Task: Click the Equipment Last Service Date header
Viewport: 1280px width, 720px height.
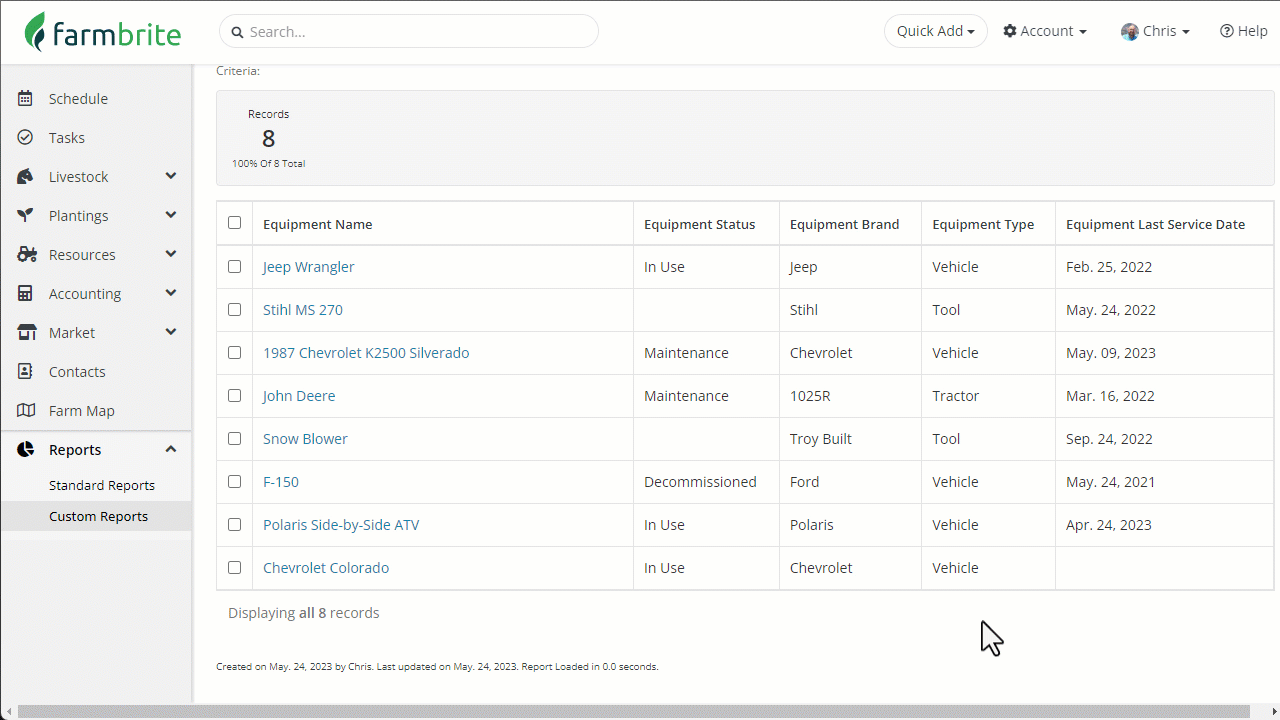Action: point(1155,224)
